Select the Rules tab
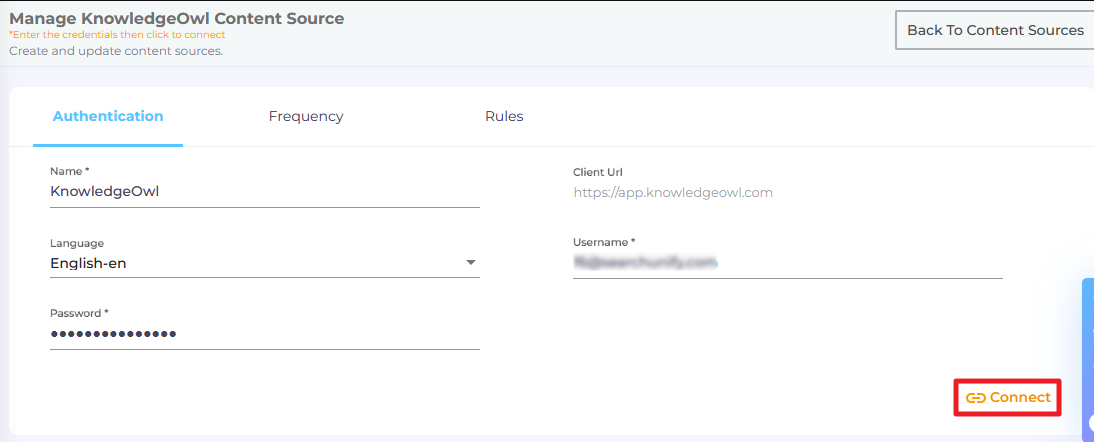 click(x=504, y=116)
